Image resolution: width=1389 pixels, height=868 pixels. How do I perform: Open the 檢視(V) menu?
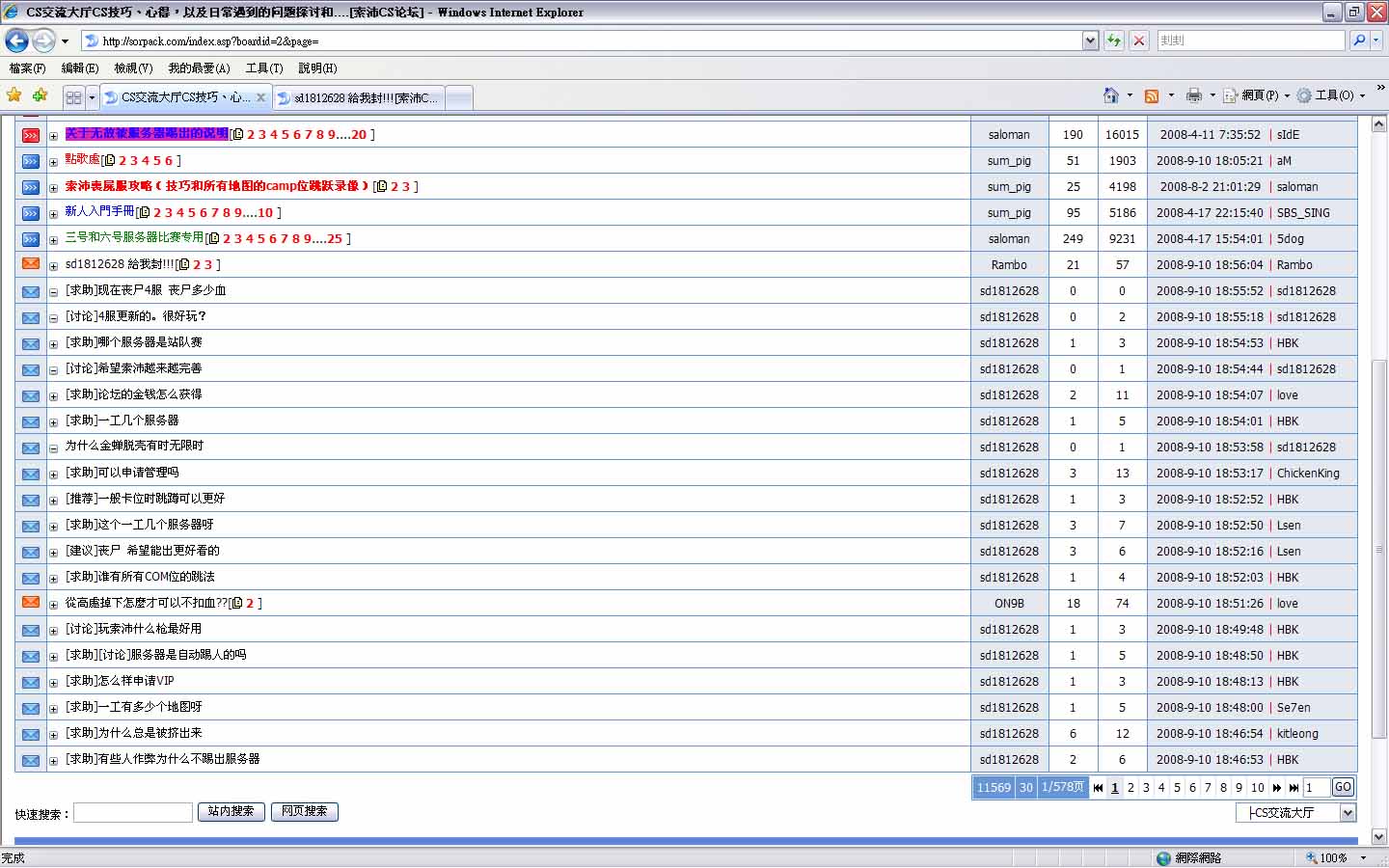click(133, 68)
